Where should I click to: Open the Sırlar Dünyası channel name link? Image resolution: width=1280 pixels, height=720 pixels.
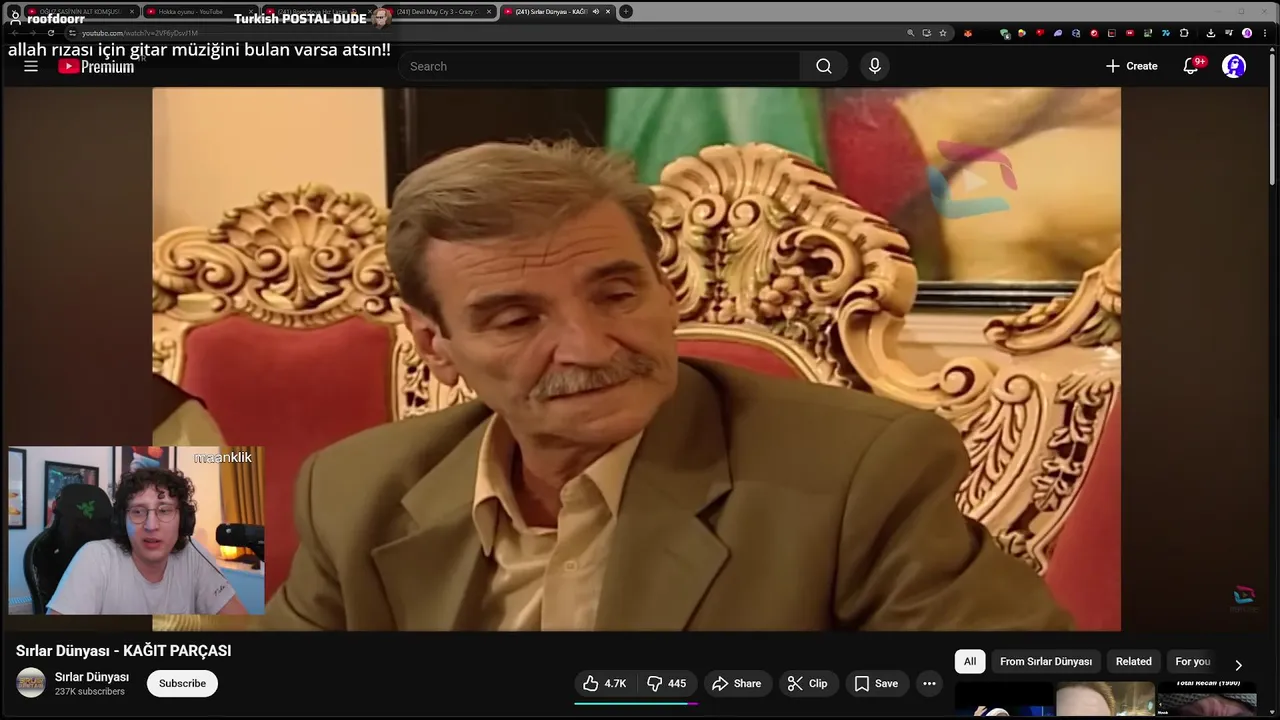[x=92, y=677]
